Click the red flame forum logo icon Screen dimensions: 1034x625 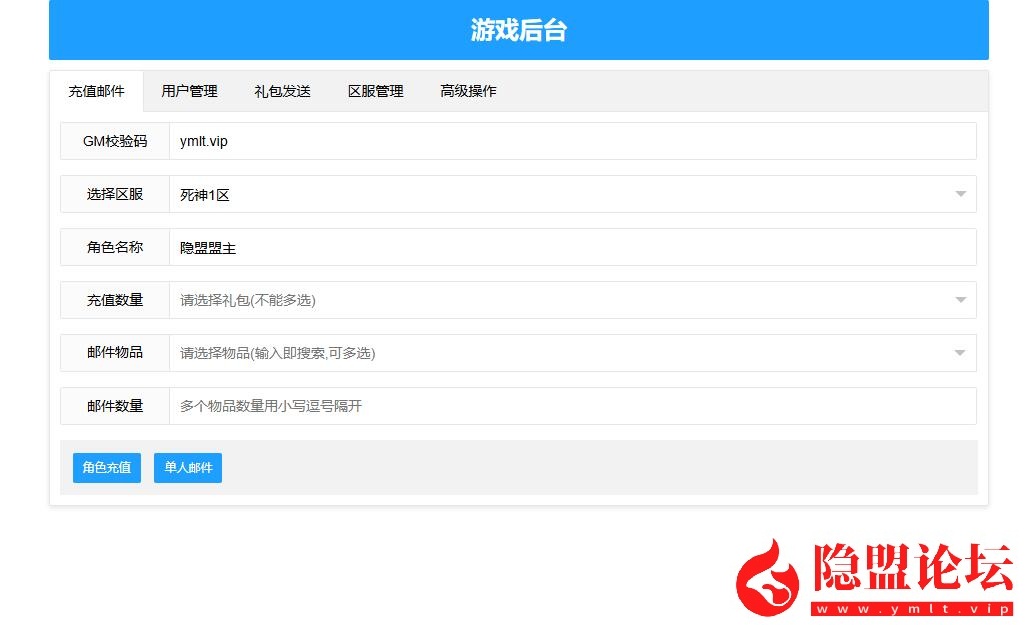tap(768, 578)
